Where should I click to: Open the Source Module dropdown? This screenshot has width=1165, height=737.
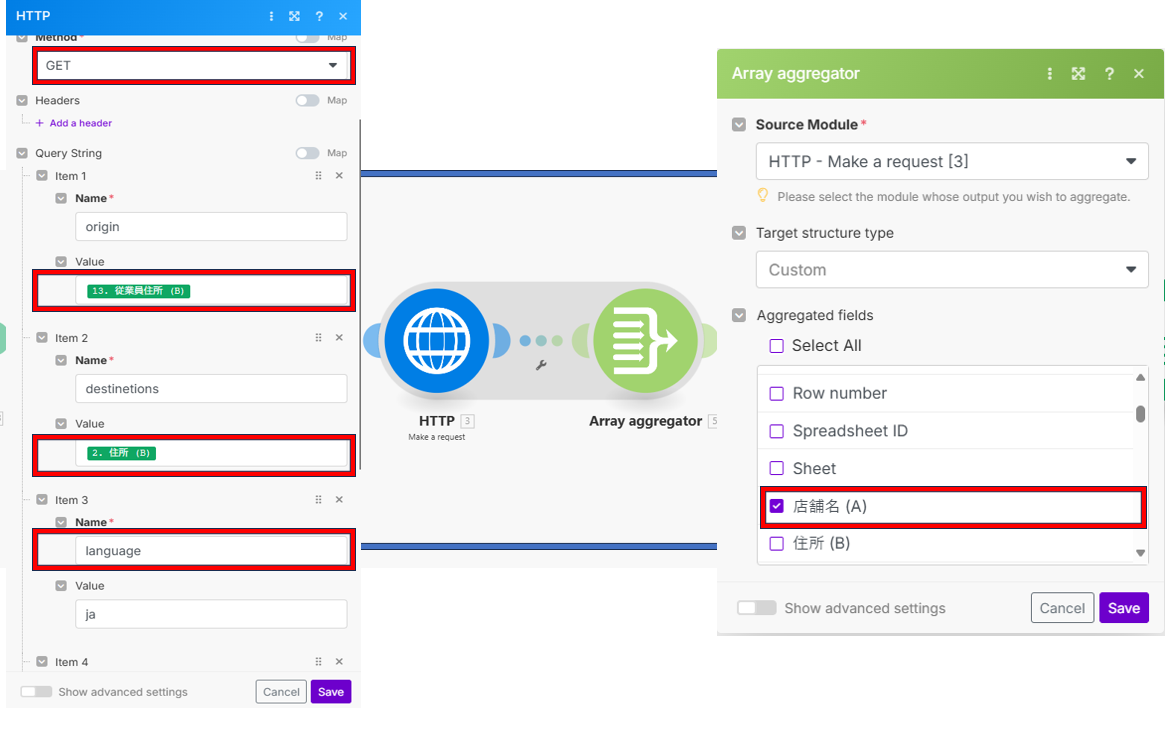pos(952,161)
